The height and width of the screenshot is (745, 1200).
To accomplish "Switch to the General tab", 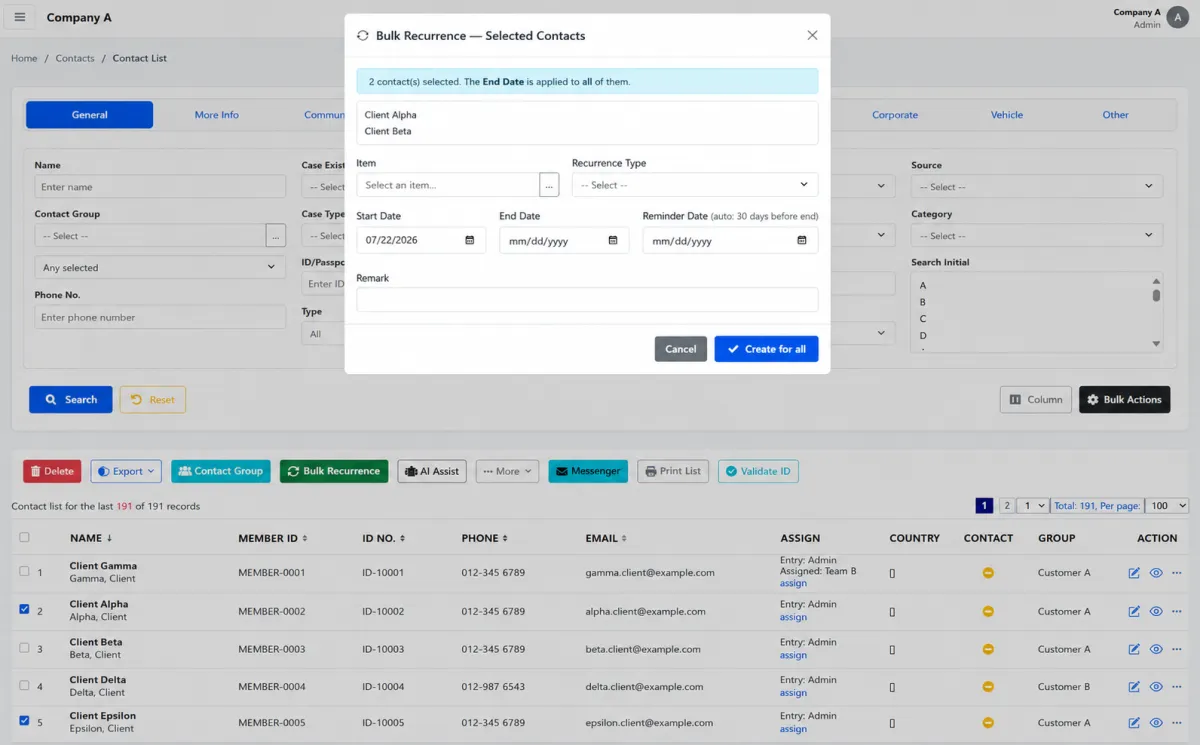I will click(89, 115).
